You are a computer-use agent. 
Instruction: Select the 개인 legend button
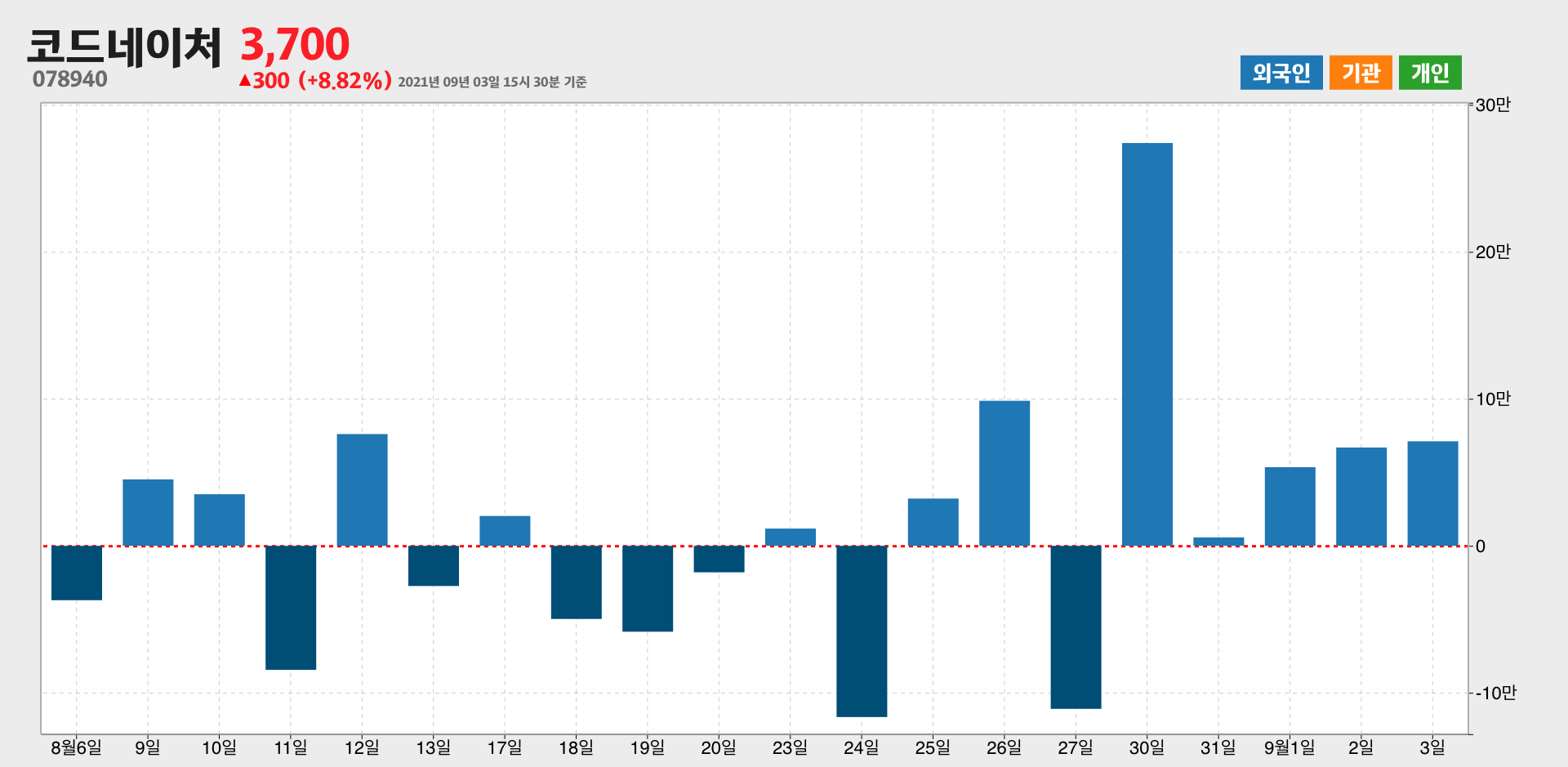point(1430,73)
